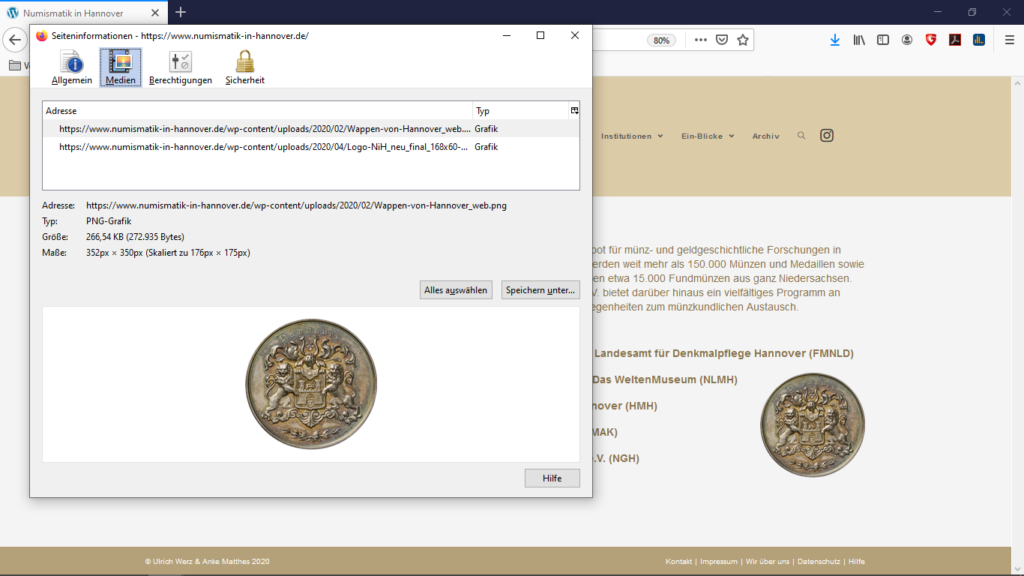Open the Instagram icon link
1024x576 pixels.
tap(827, 136)
